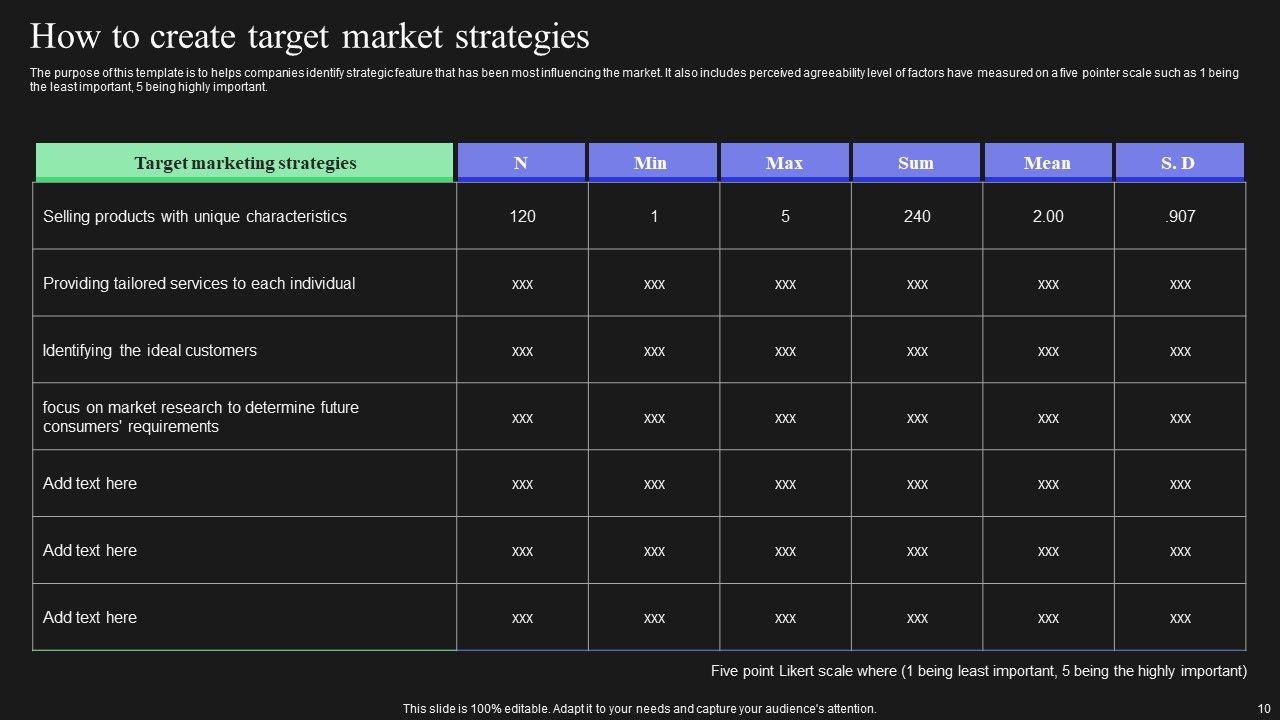The height and width of the screenshot is (720, 1280).
Task: Click the Five point Likert scale footnote
Action: point(978,671)
